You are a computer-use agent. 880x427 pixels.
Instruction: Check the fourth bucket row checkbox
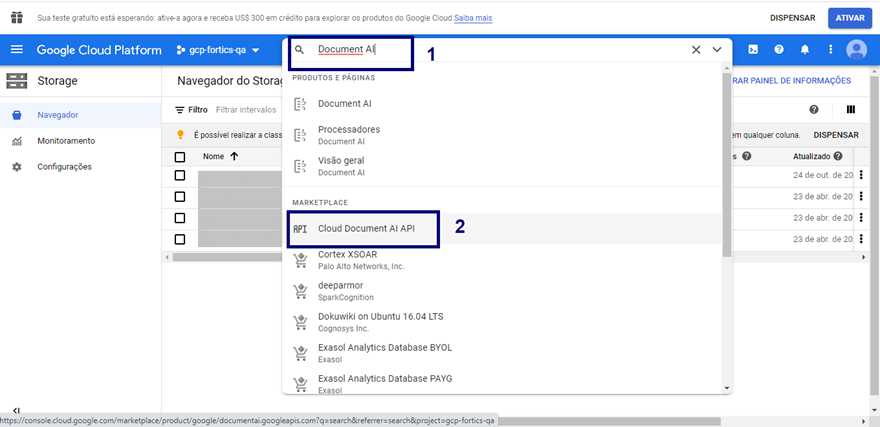click(180, 239)
